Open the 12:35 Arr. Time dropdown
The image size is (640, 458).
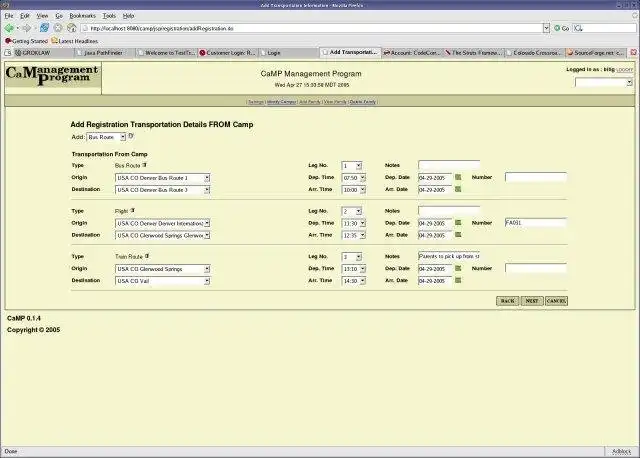tap(353, 236)
